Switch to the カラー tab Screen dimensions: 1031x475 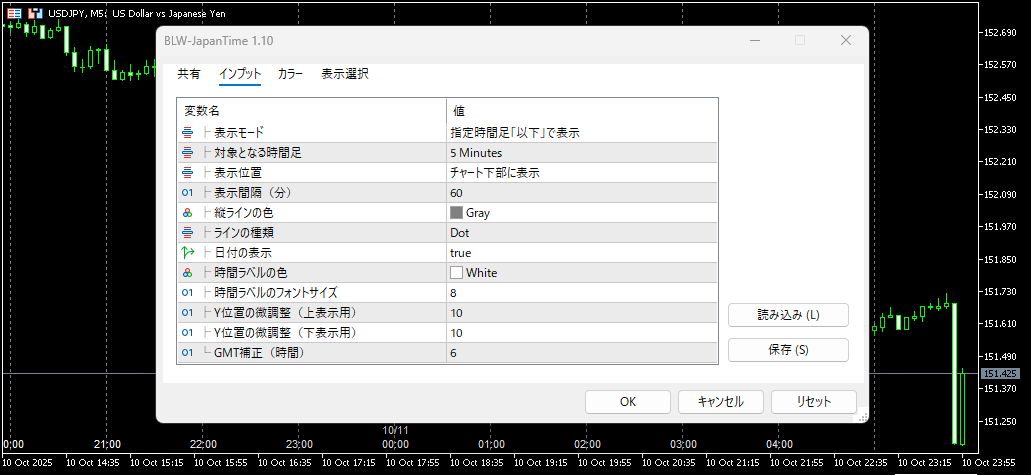[291, 74]
